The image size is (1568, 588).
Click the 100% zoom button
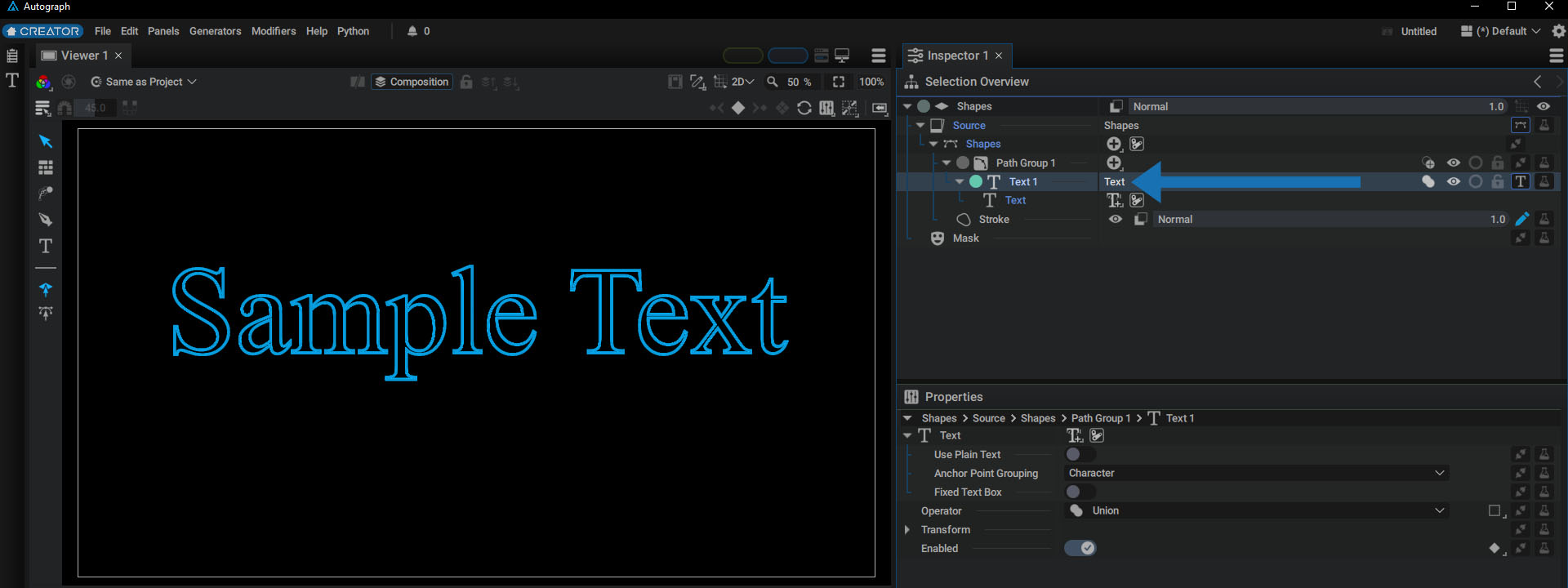[x=871, y=82]
